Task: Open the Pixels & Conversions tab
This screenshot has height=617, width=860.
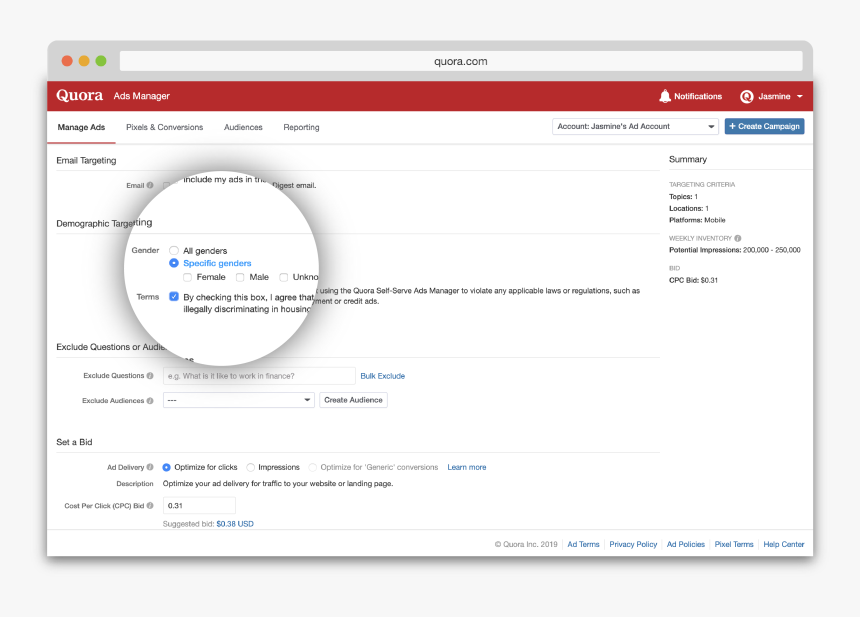Action: [165, 127]
